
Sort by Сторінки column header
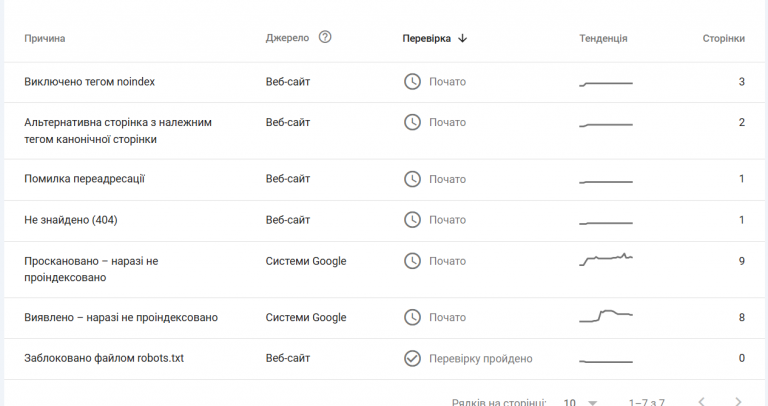pos(723,38)
